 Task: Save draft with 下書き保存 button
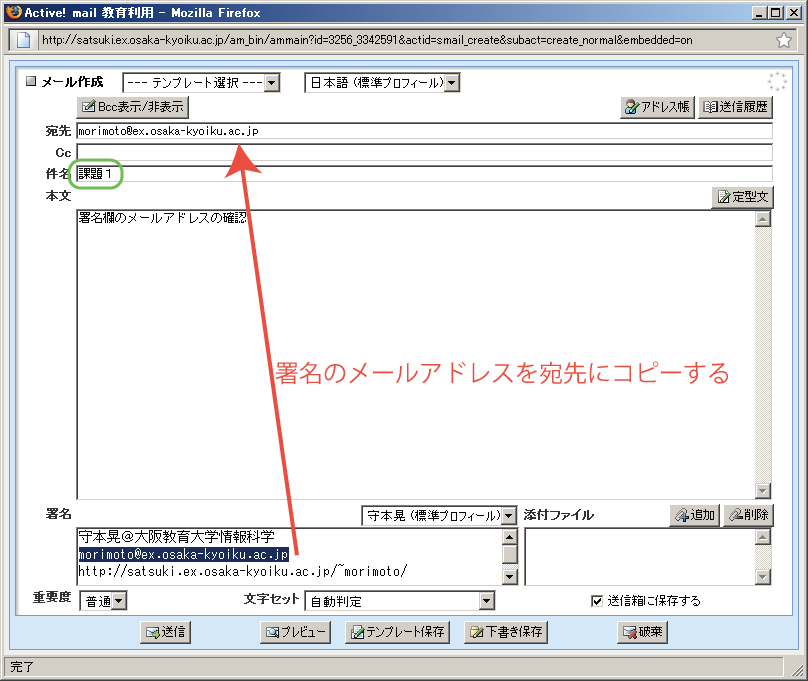tap(506, 632)
